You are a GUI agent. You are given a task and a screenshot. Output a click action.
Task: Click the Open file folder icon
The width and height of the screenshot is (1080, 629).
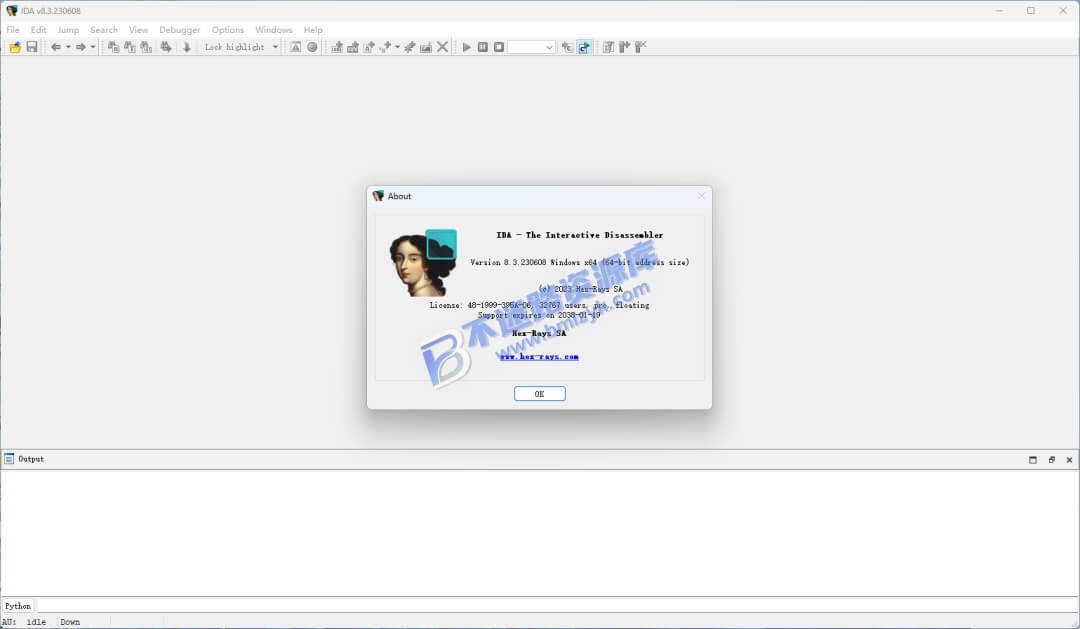15,47
